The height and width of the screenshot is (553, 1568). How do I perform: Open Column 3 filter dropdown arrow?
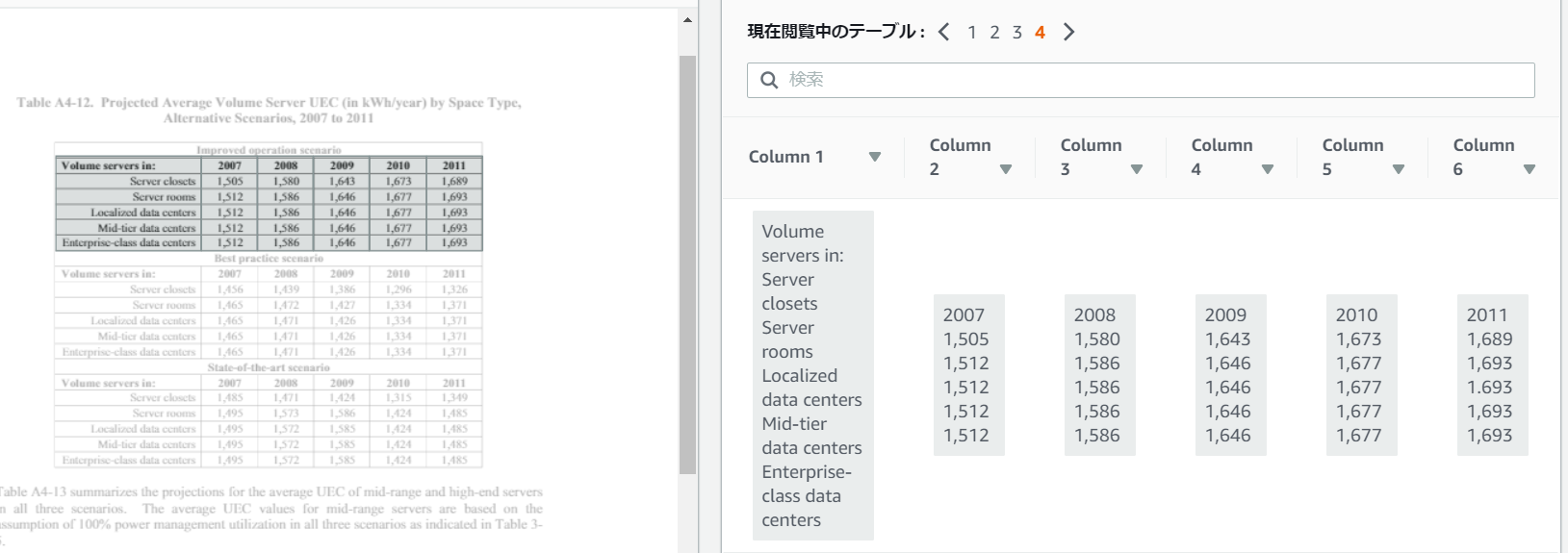[x=1137, y=169]
